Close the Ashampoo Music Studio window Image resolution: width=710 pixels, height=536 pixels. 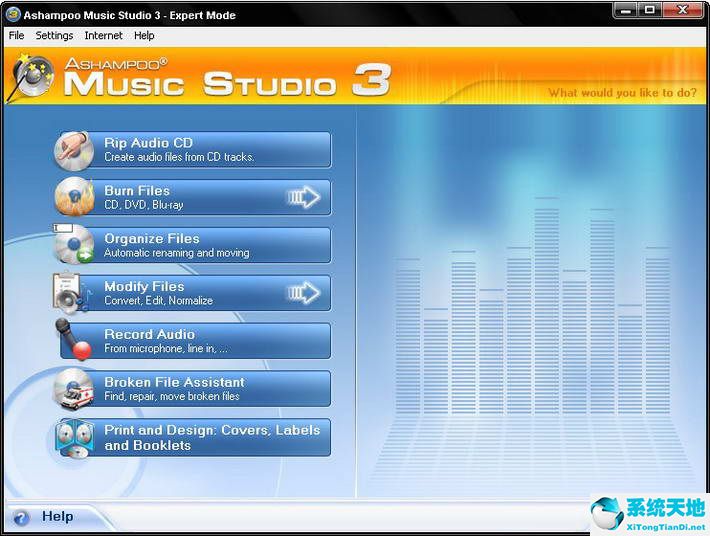[x=683, y=10]
